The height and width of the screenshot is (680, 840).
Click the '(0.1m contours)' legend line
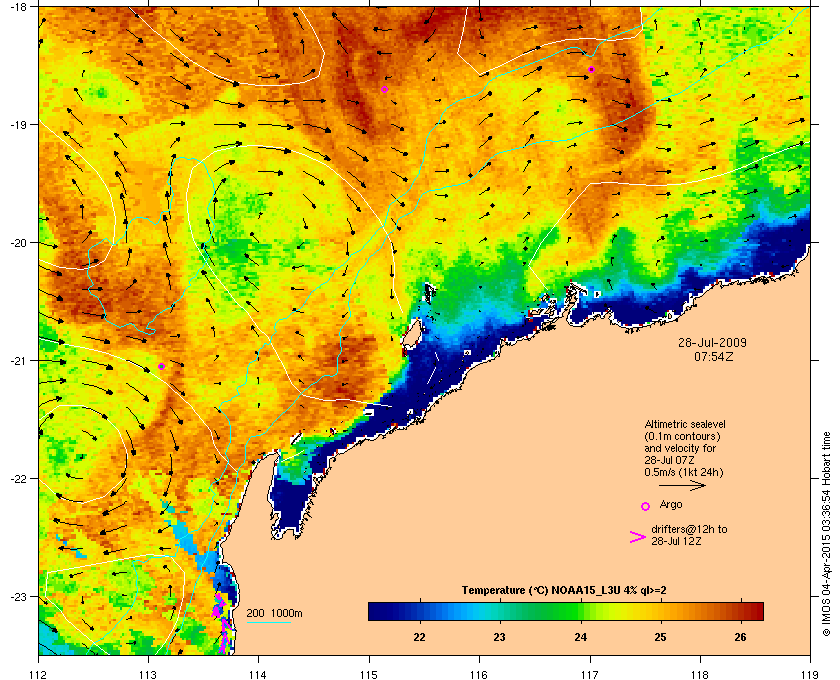[x=682, y=436]
